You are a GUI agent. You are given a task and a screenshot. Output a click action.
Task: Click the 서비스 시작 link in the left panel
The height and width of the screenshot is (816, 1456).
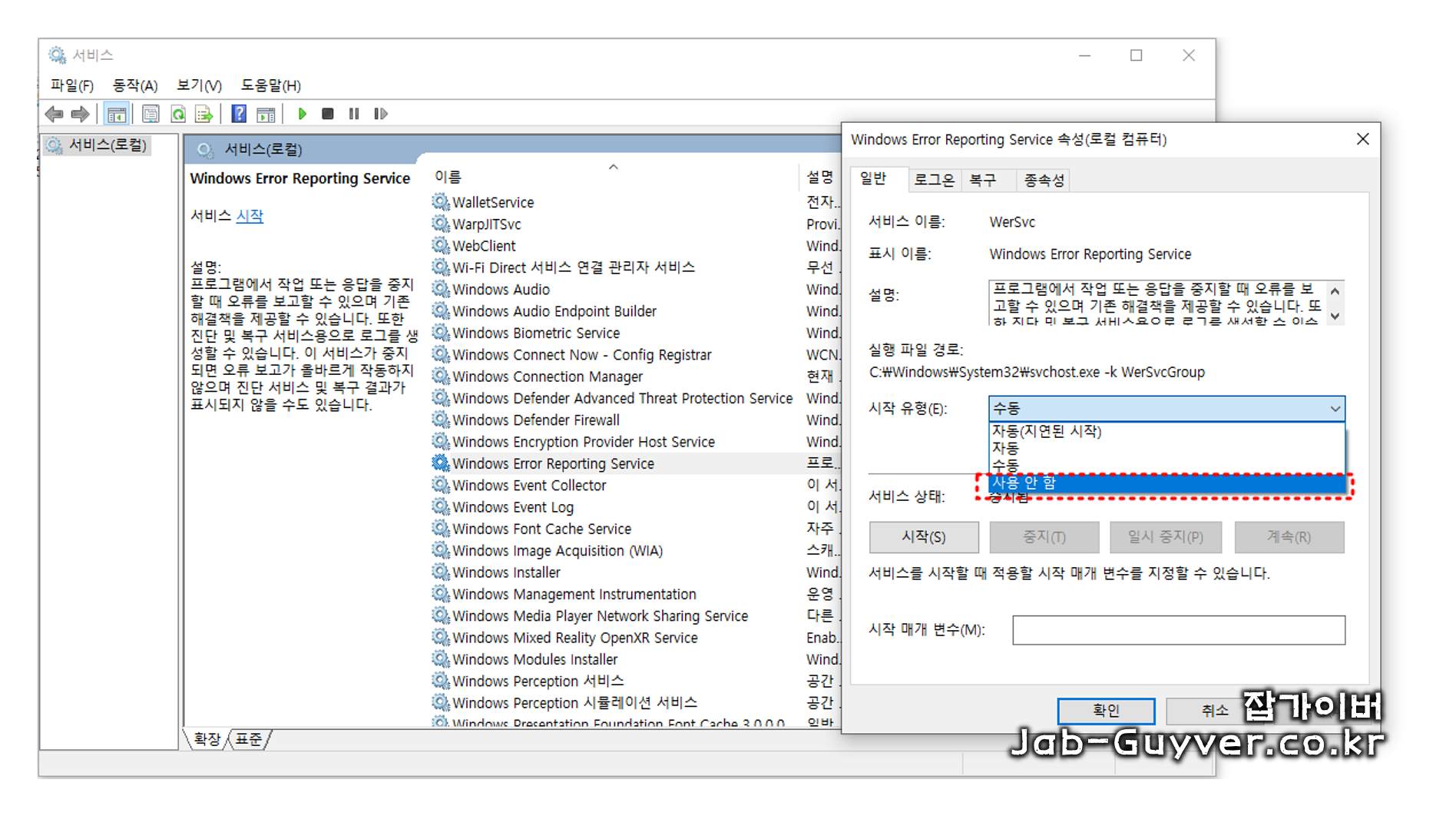coord(250,216)
